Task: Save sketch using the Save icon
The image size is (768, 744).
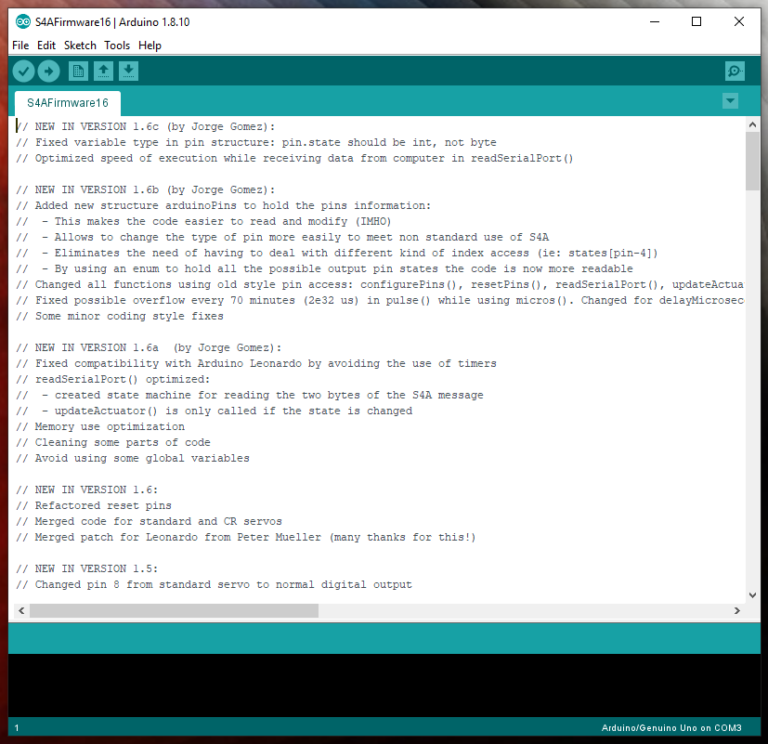Action: (128, 71)
